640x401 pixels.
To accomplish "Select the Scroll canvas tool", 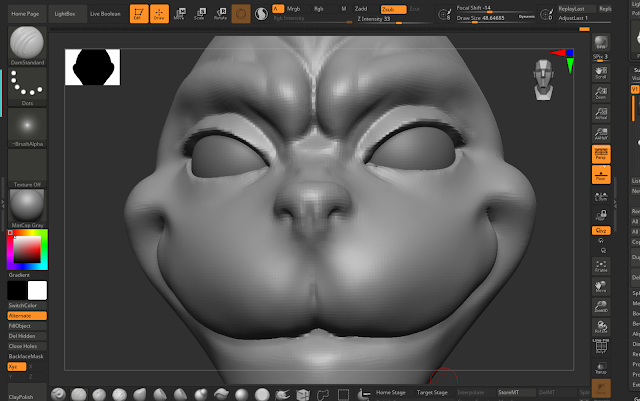I will [601, 73].
